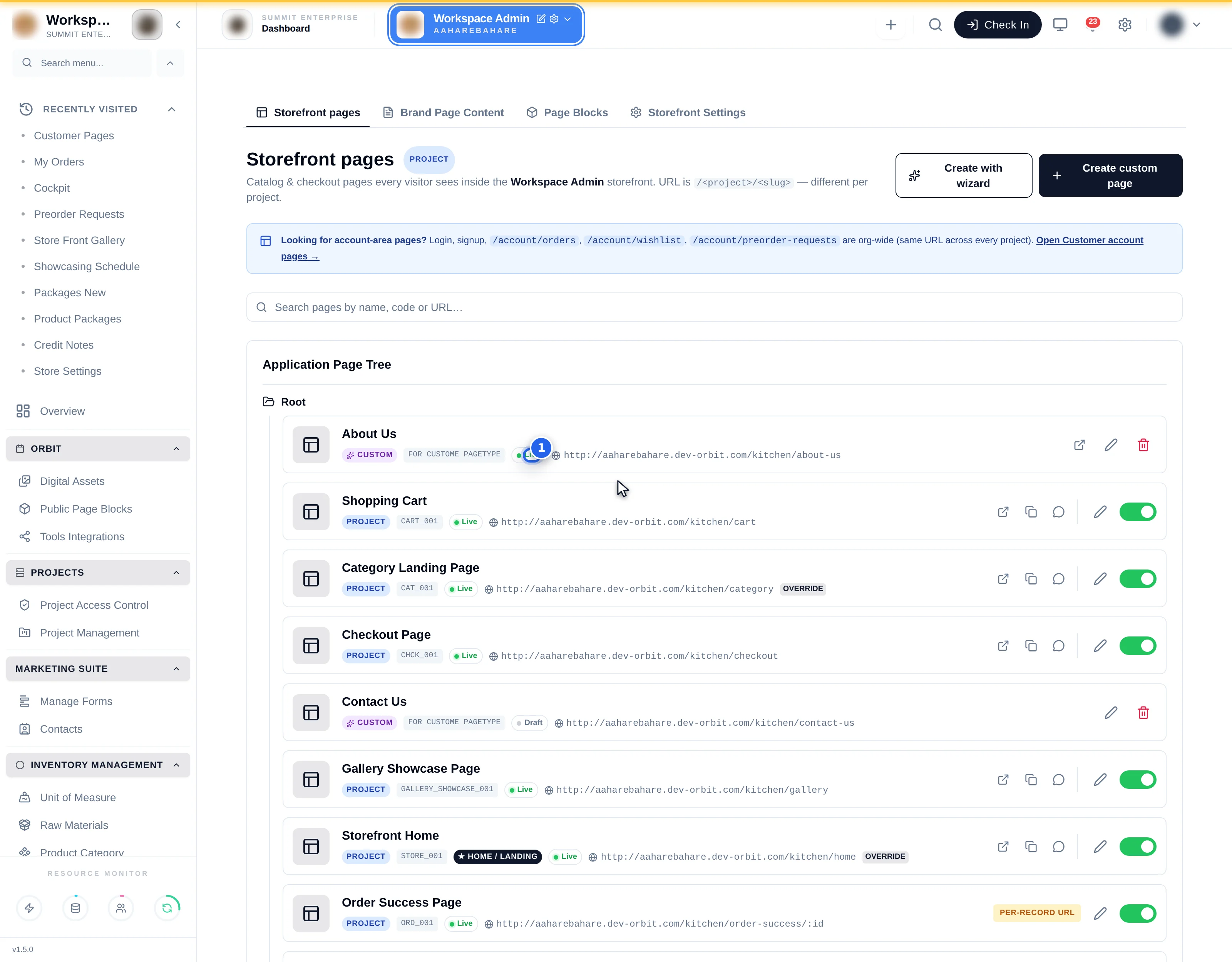Switch to Page Blocks tab
The image size is (1232, 962).
567,113
